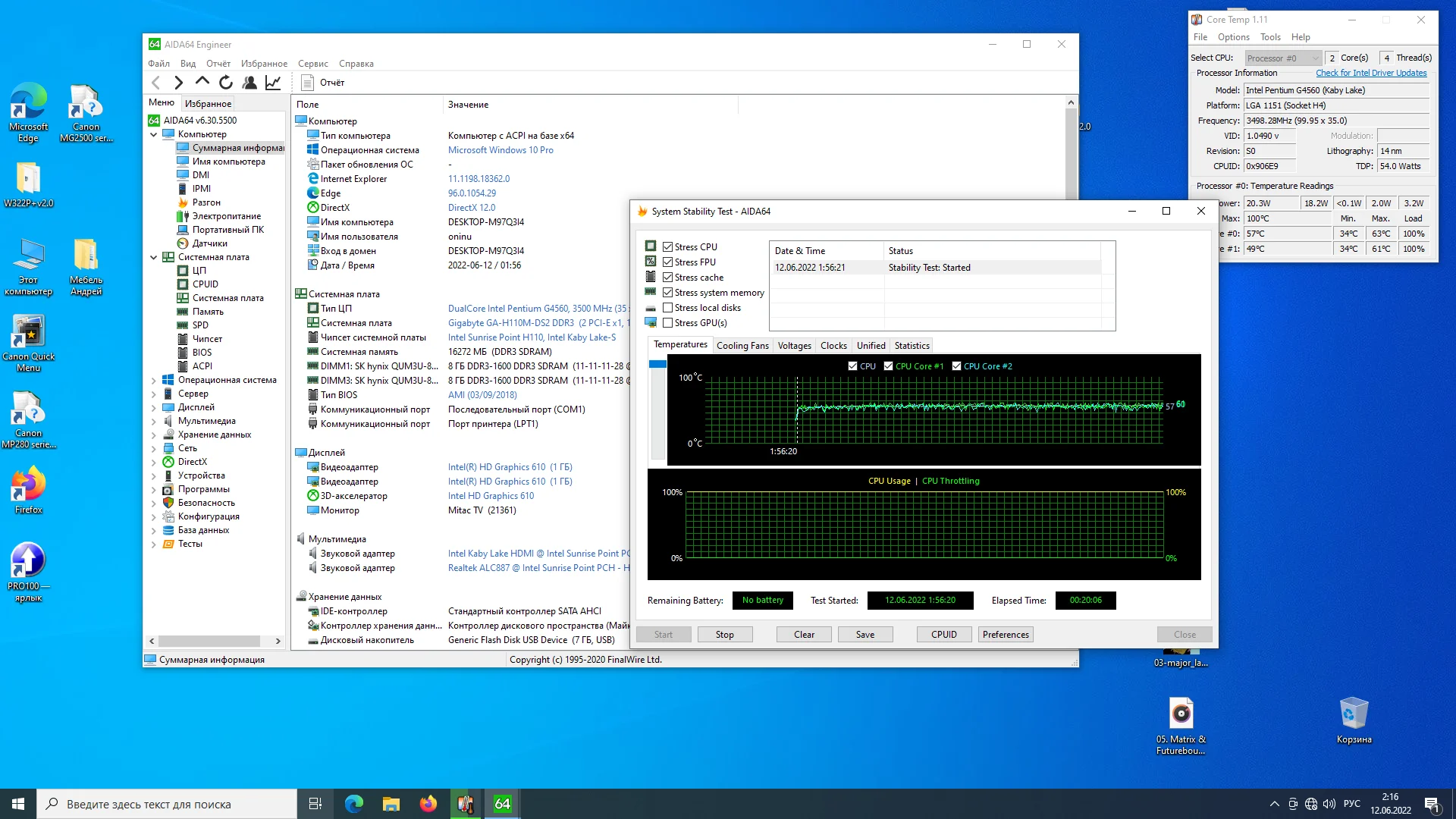
Task: Click the forward navigation arrow in AIDA64
Action: click(179, 83)
